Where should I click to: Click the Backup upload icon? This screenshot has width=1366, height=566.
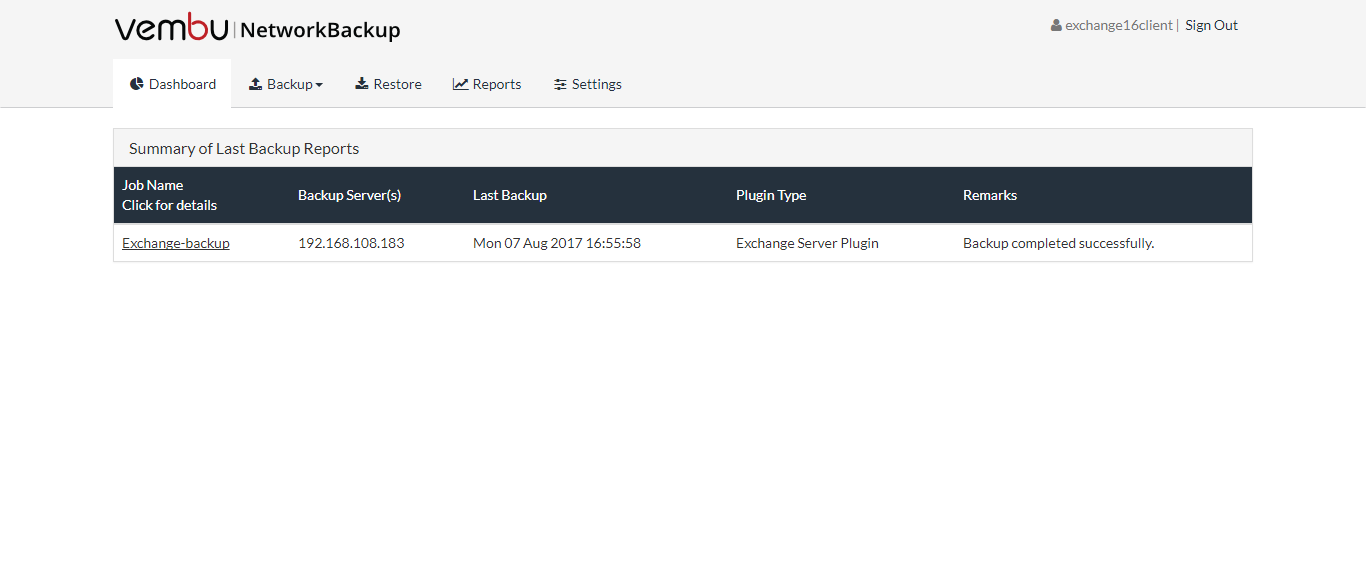point(255,84)
